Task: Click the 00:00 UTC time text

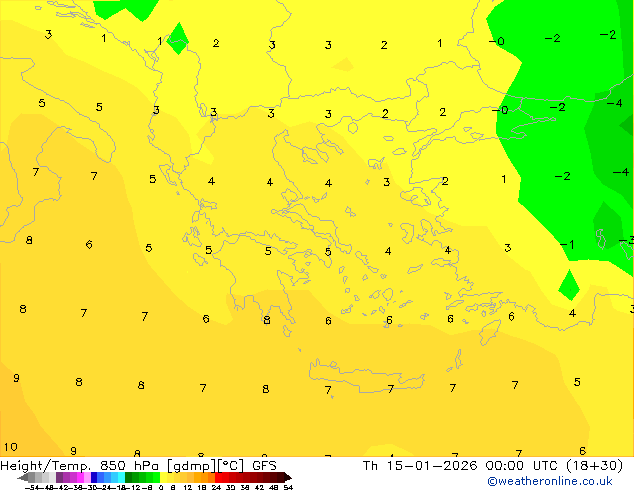Action: coord(524,466)
